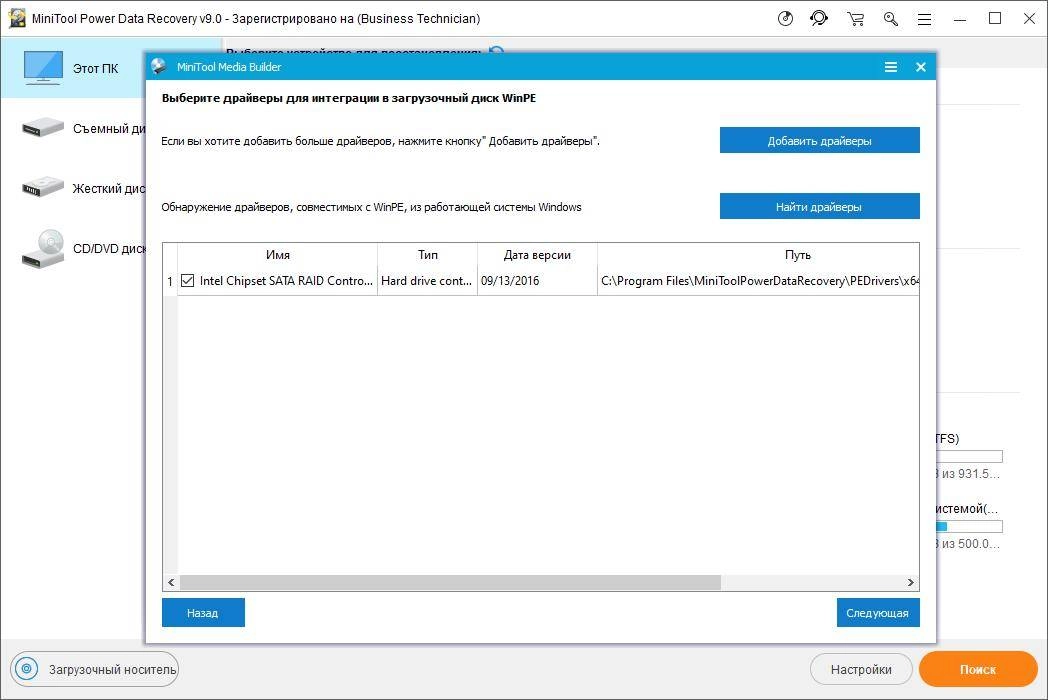This screenshot has width=1048, height=700.
Task: Sort by the Тип column header
Action: click(428, 255)
